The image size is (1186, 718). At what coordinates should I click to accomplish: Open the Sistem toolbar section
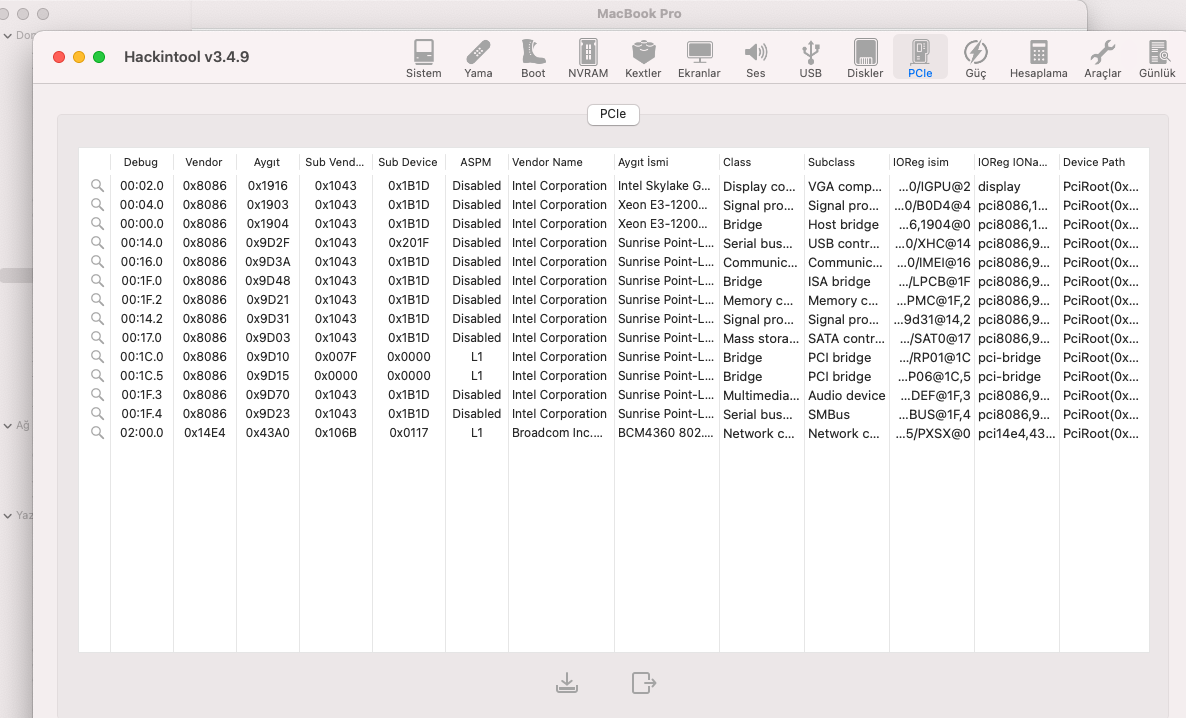(x=423, y=58)
